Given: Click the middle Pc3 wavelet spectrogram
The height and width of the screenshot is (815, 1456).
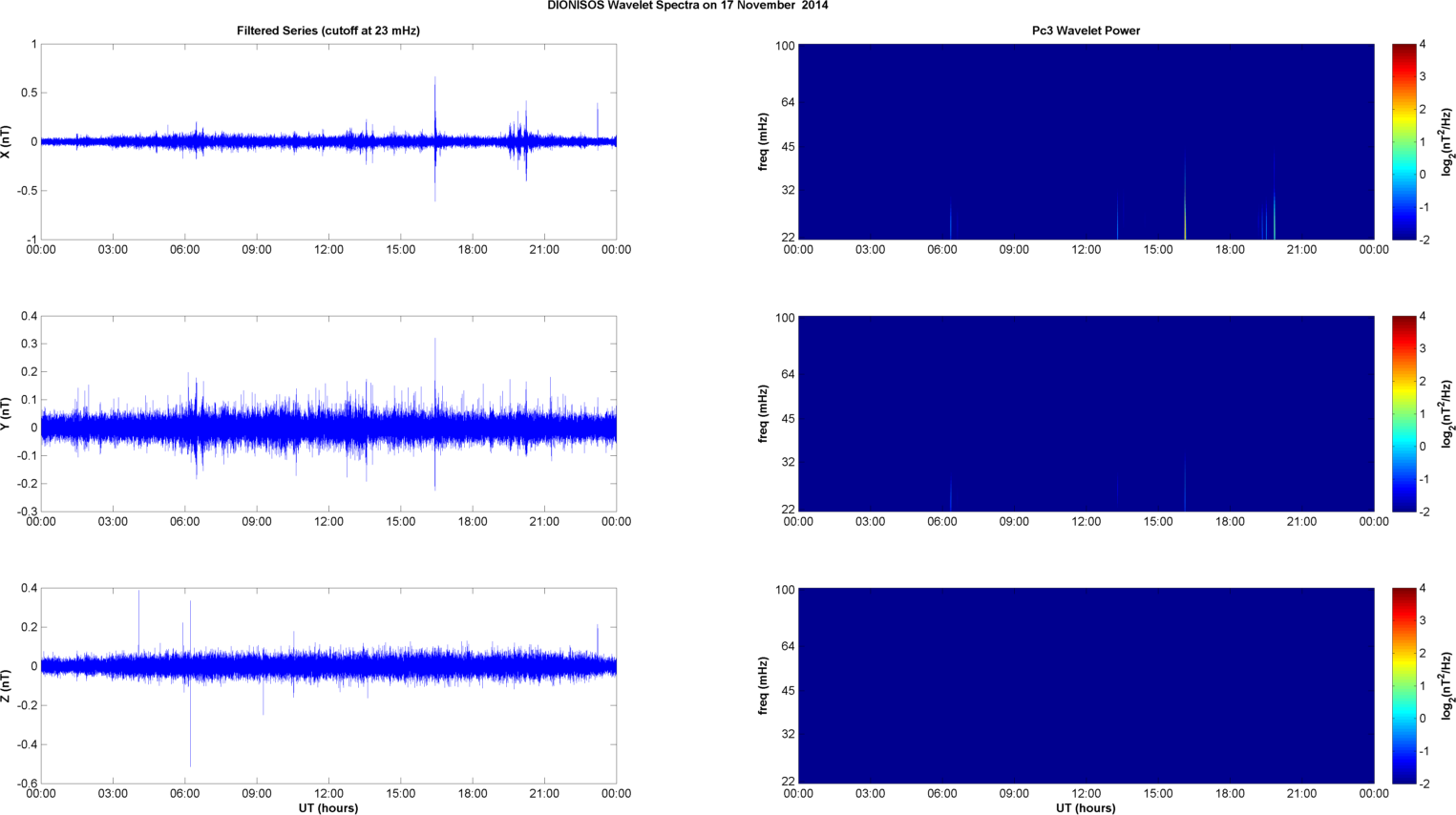Looking at the screenshot, I should coord(1086,413).
